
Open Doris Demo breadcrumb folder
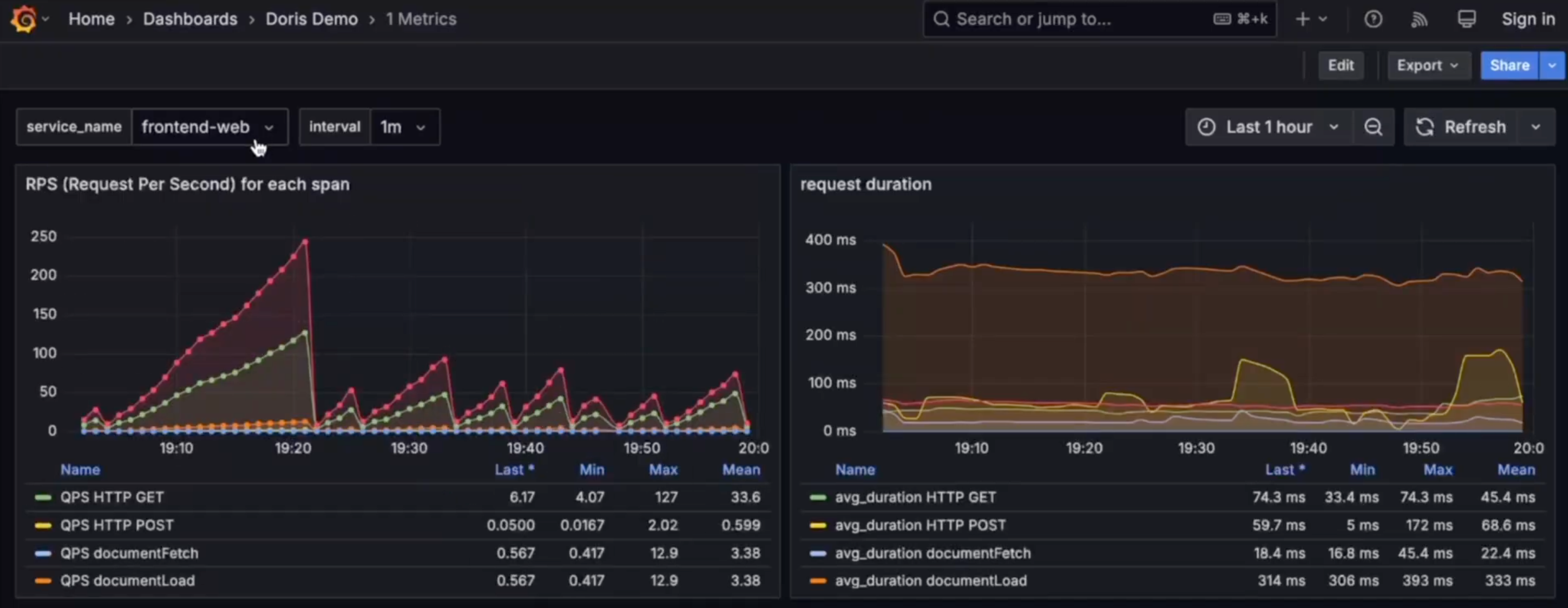311,19
